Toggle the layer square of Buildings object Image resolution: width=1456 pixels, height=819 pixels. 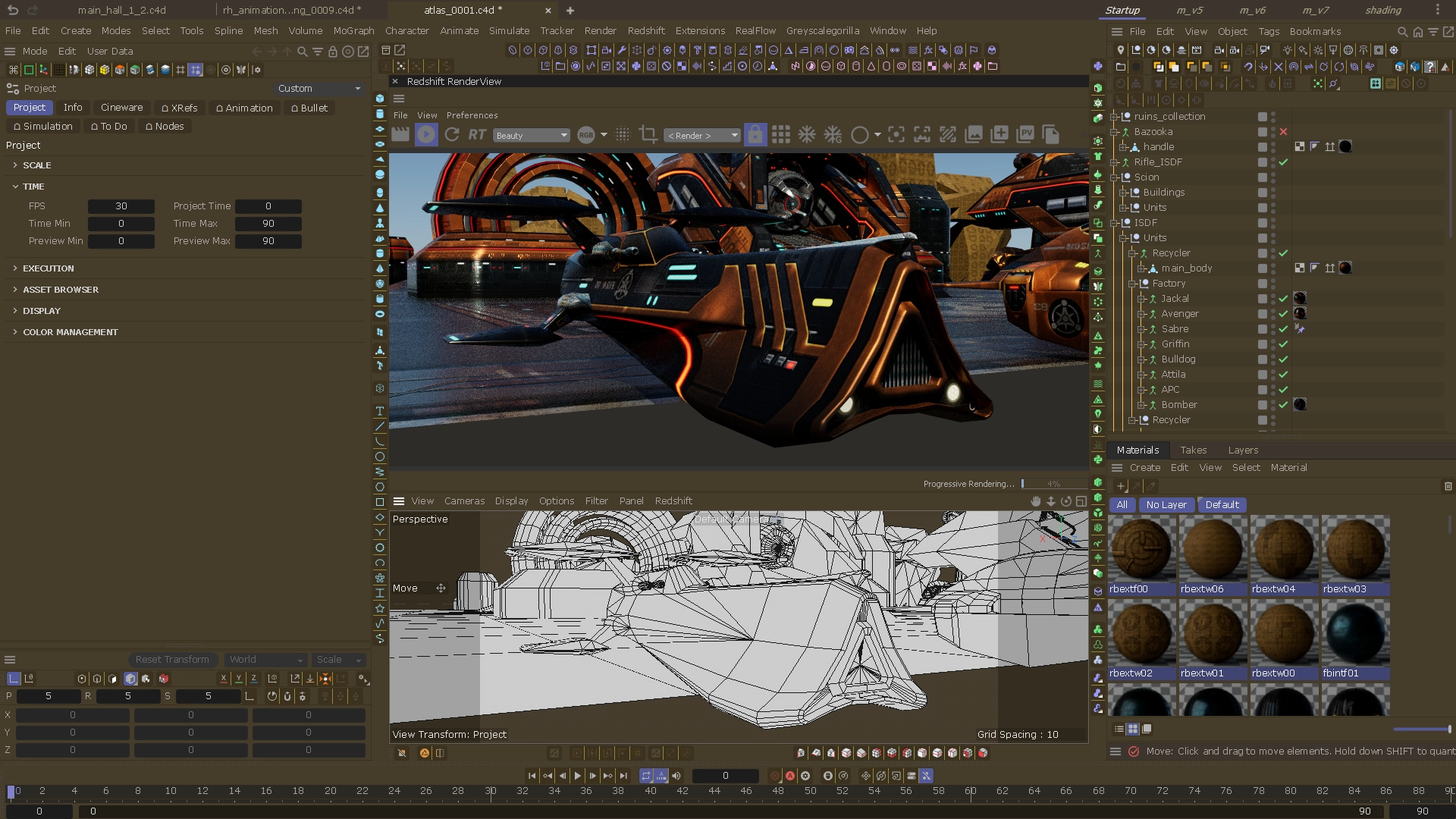(1262, 193)
